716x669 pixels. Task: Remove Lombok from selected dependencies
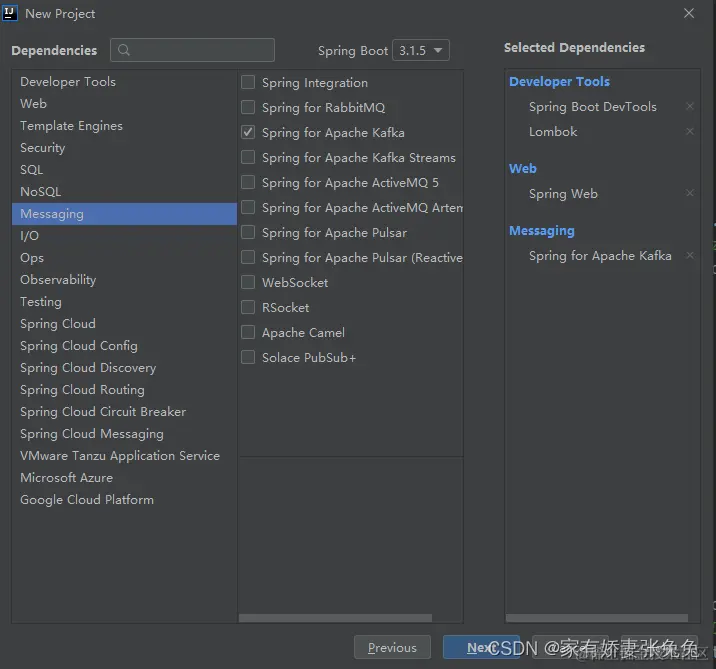tap(690, 132)
